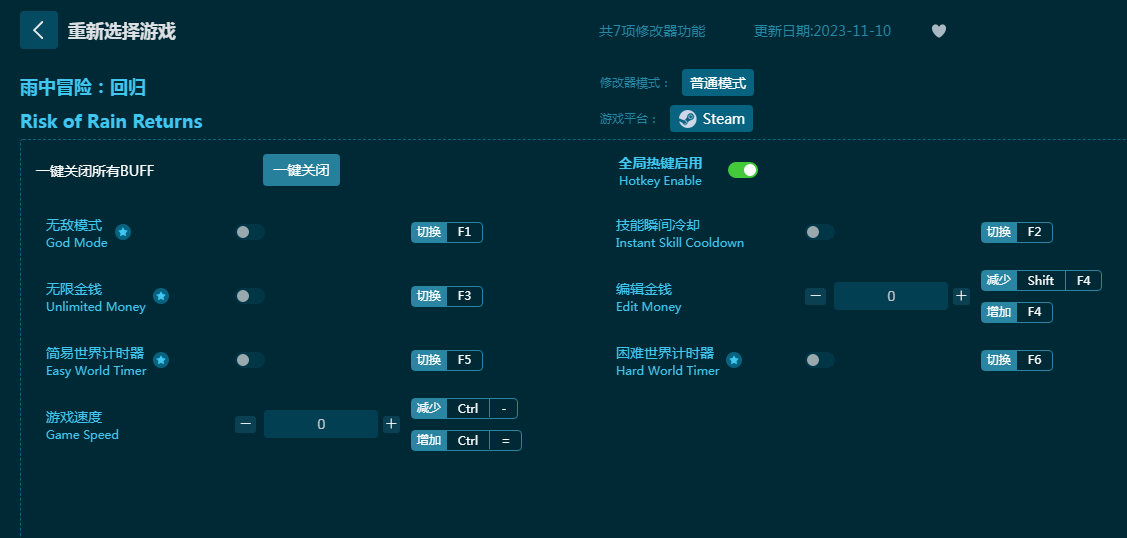Click star icon beside Easy World Timer
The image size is (1127, 538).
click(x=161, y=360)
